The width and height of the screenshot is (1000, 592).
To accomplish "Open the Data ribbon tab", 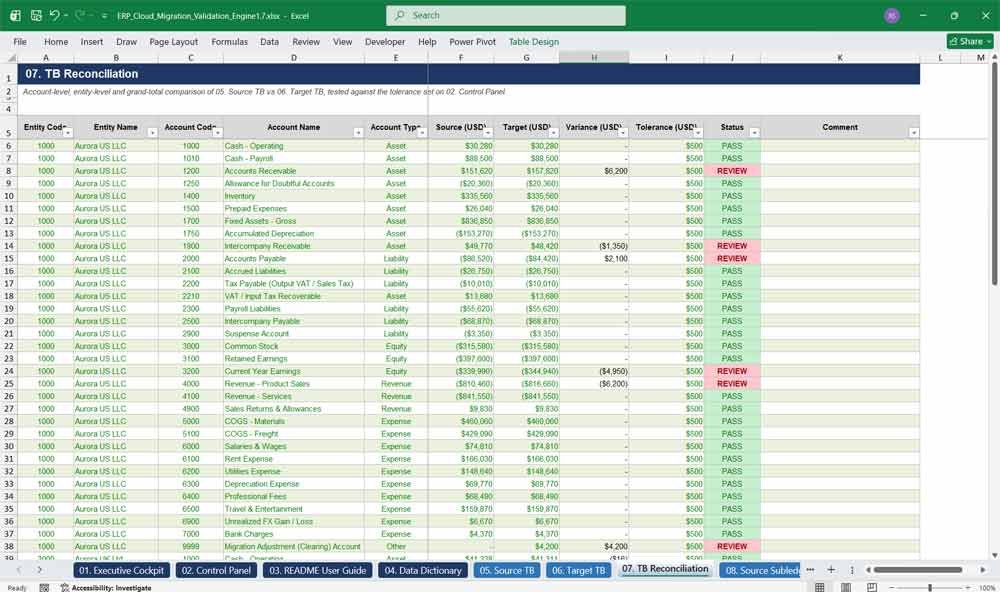I will tap(269, 41).
